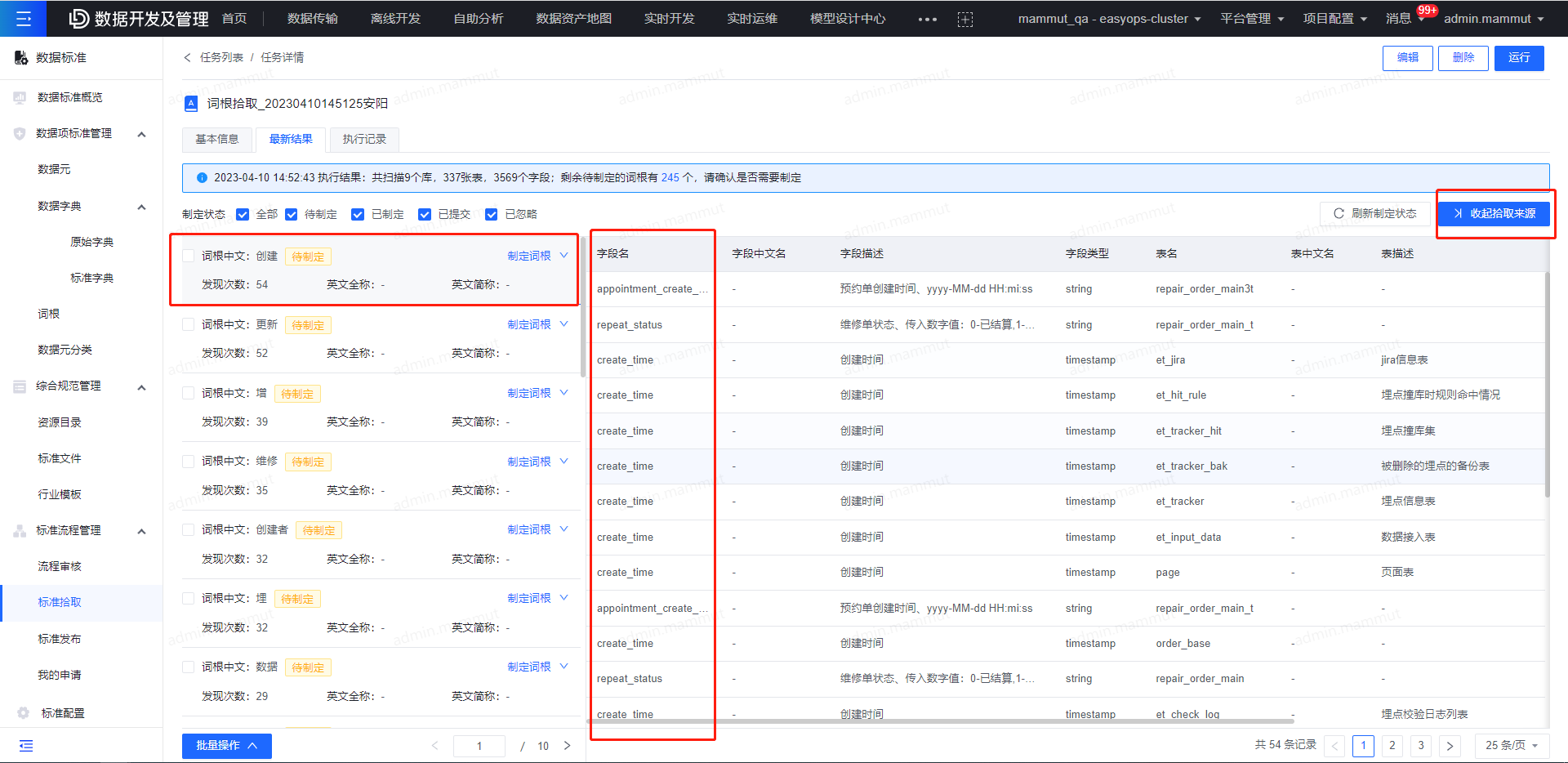Open cluster selector mammut_qa - easyops-cluster
The width and height of the screenshot is (1568, 763).
(1109, 18)
